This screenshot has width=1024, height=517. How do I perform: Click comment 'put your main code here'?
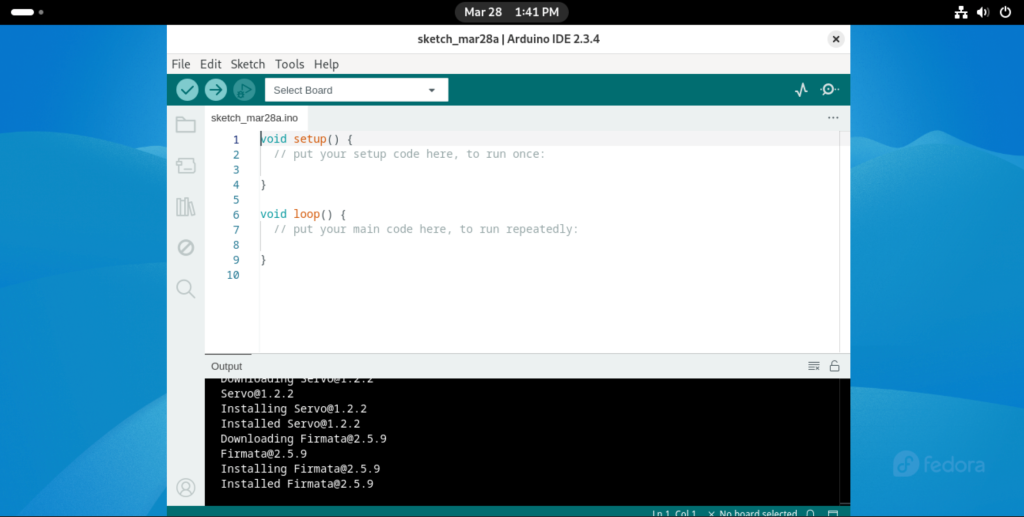426,229
